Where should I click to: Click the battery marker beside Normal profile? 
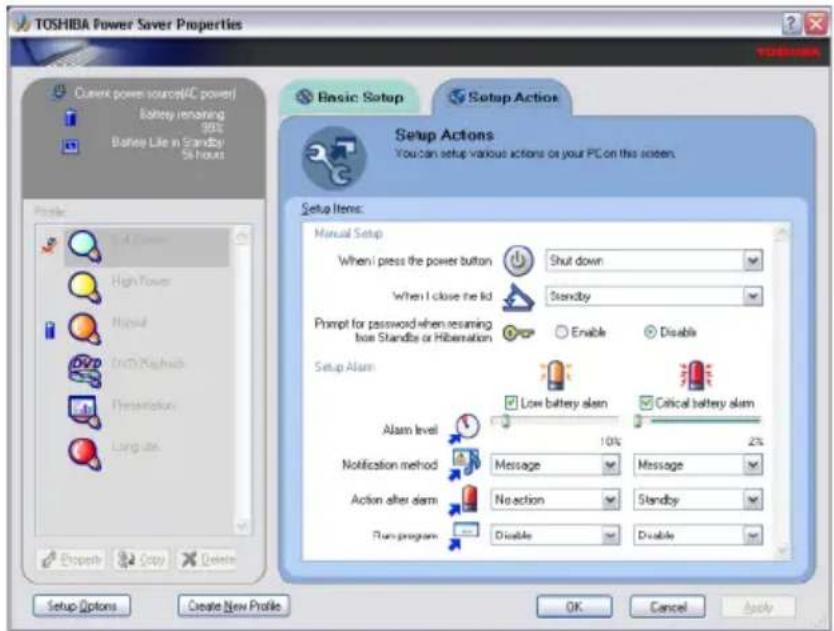coord(49,330)
